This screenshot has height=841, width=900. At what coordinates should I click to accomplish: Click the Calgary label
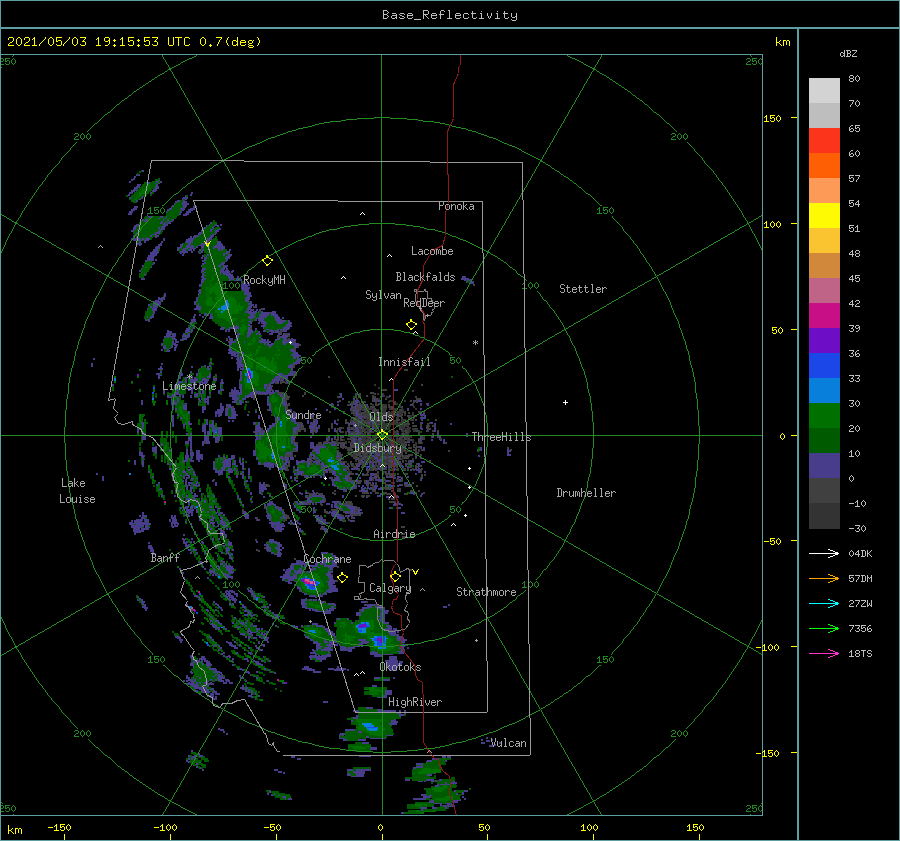click(x=390, y=588)
